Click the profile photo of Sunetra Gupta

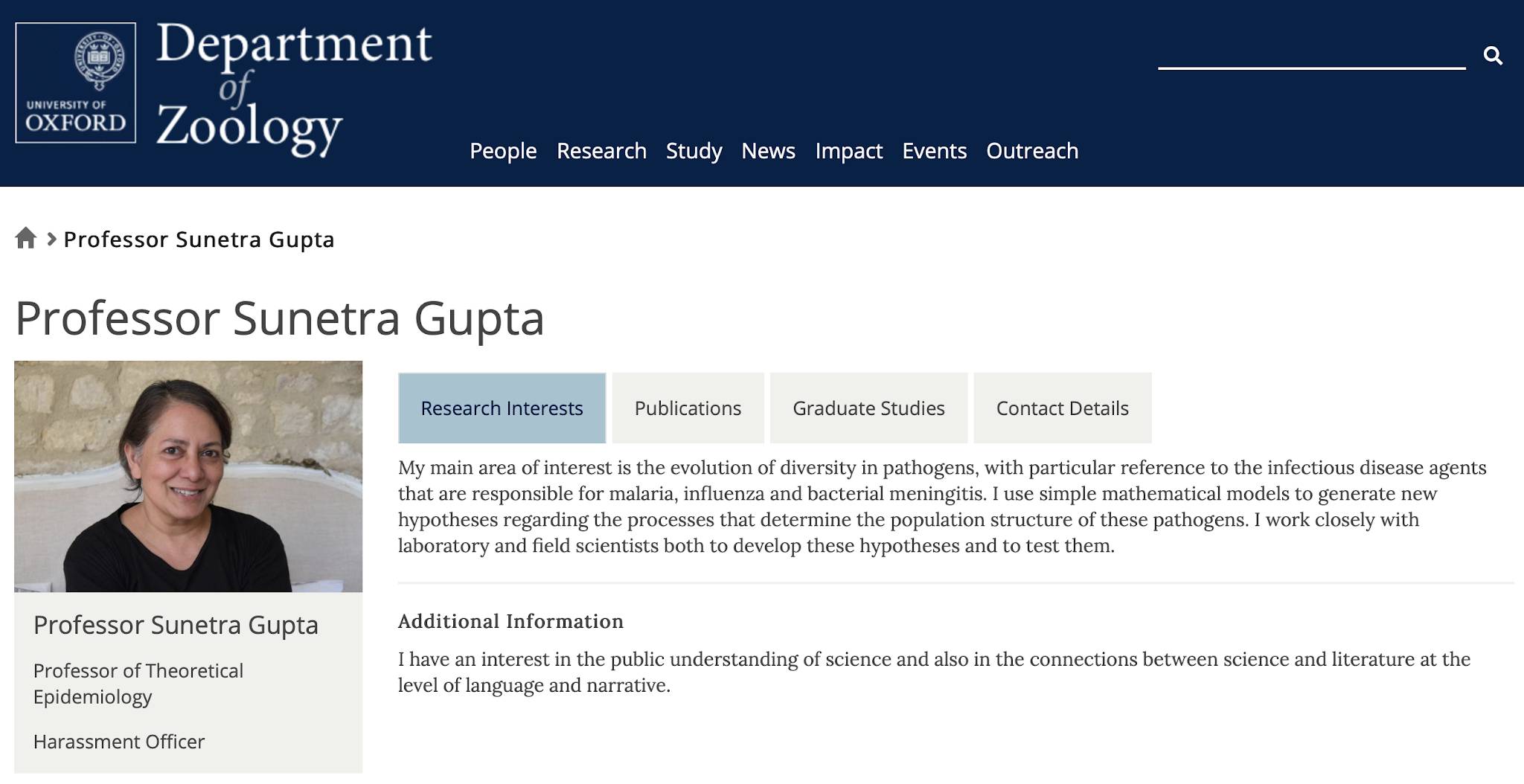[x=188, y=477]
